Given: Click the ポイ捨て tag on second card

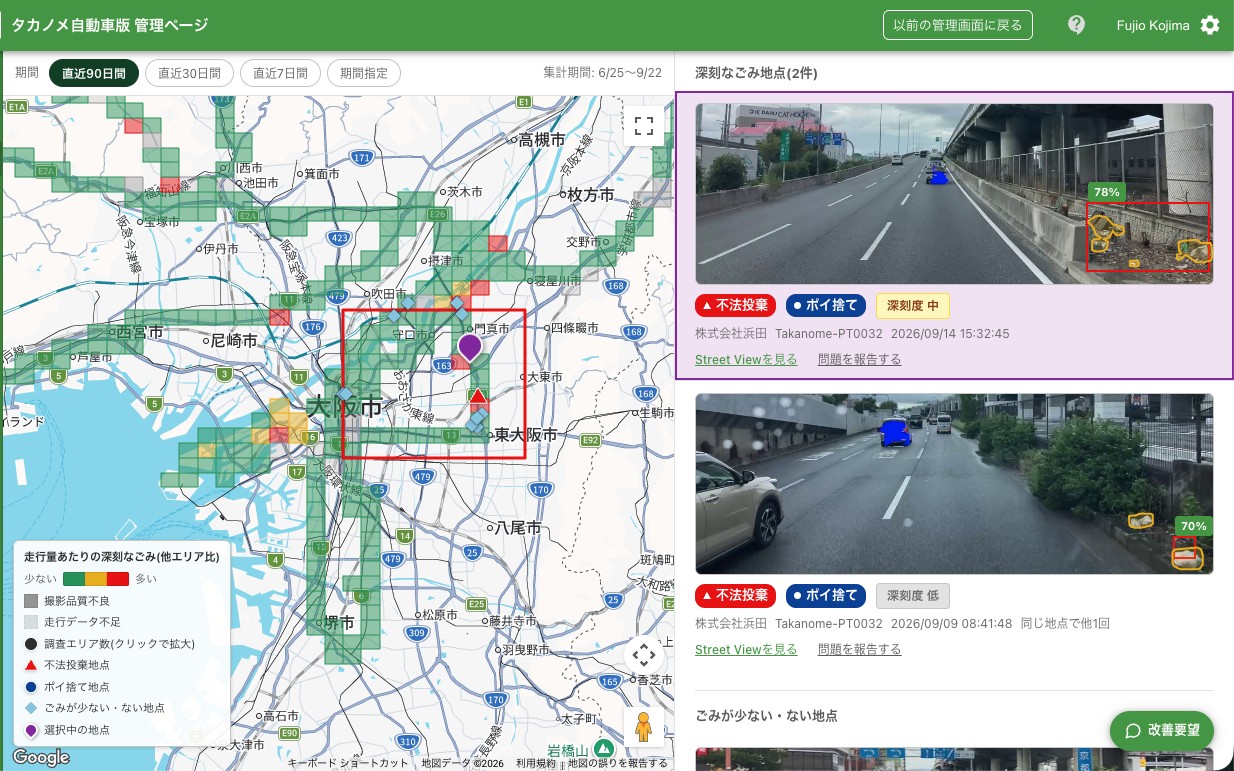Looking at the screenshot, I should point(826,596).
